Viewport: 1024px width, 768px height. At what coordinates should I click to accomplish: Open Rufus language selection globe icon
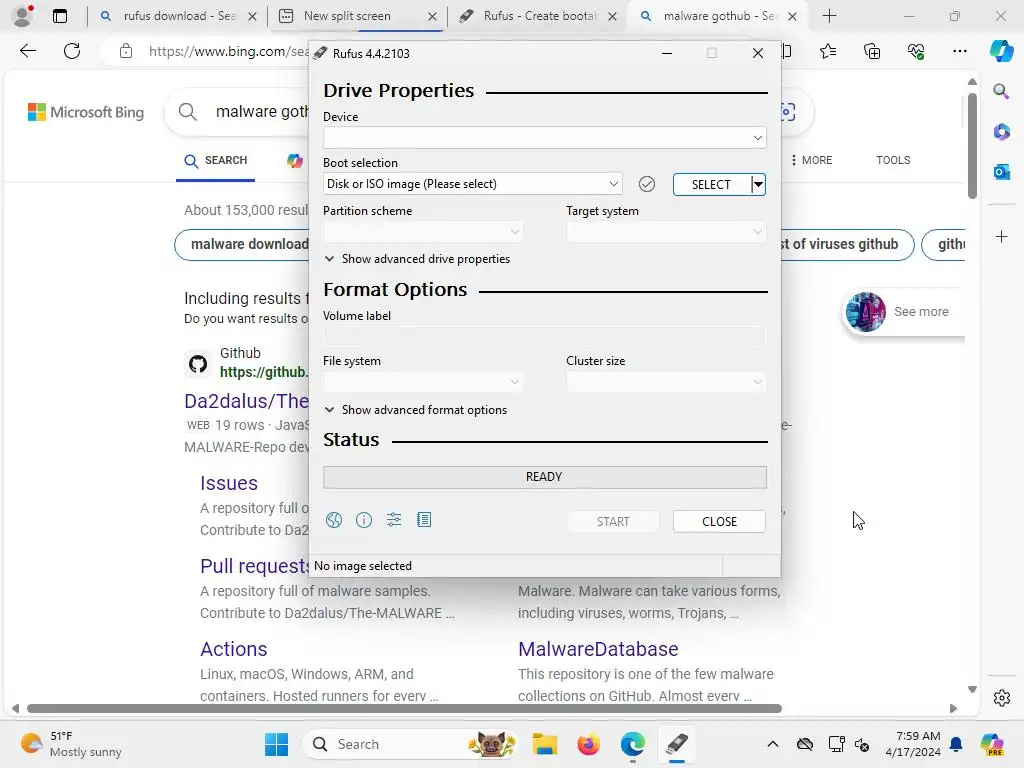coord(334,520)
